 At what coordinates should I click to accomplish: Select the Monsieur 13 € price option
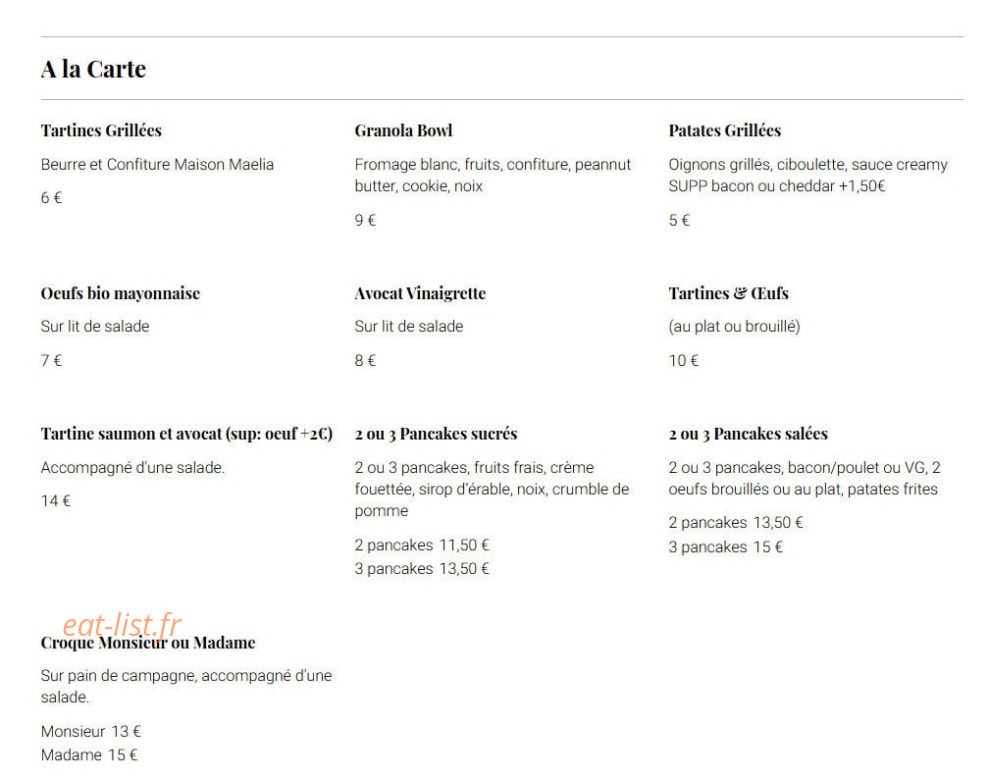(91, 731)
